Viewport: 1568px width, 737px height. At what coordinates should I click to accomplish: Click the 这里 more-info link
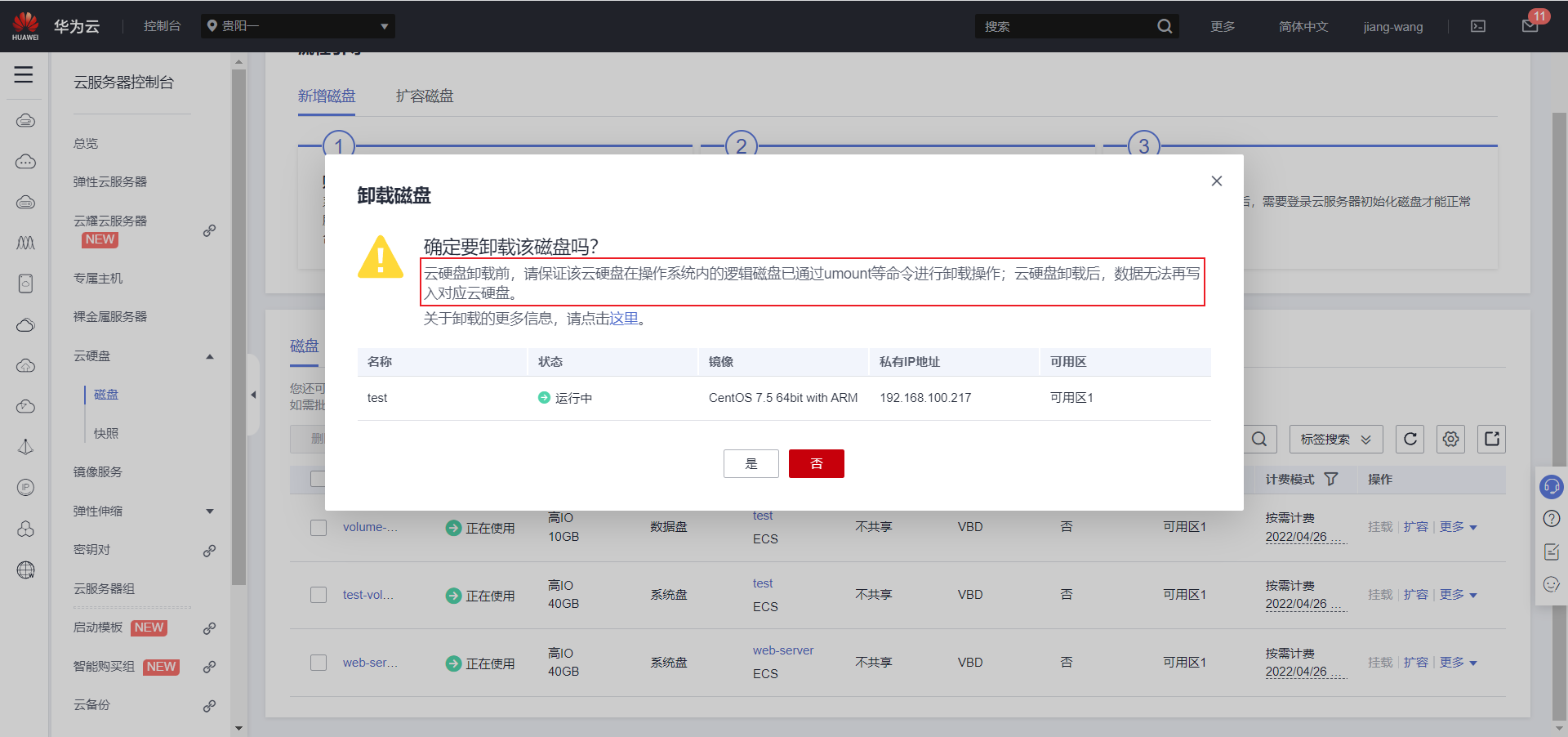click(624, 319)
